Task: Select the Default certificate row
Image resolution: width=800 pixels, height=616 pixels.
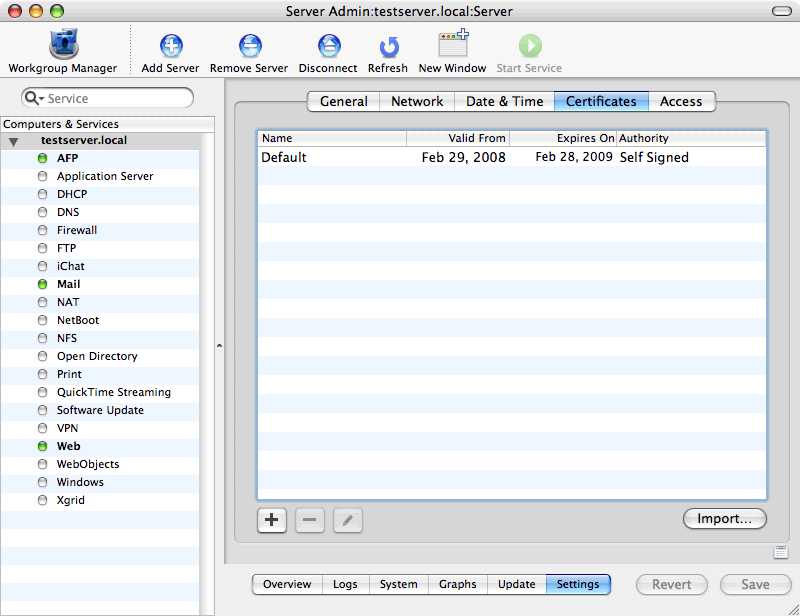Action: pos(511,157)
